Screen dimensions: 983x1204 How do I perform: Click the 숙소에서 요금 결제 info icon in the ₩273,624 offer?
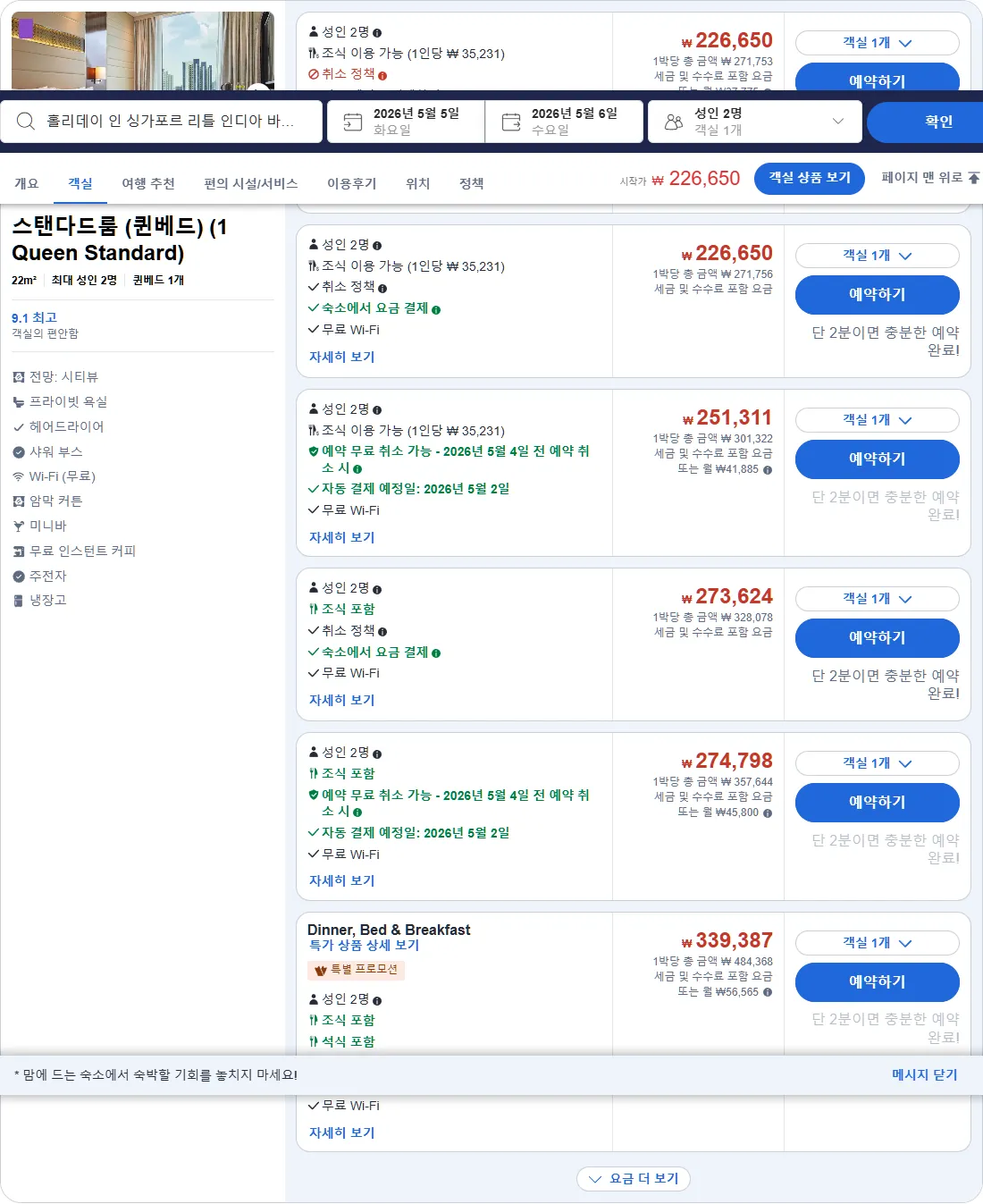(x=436, y=653)
